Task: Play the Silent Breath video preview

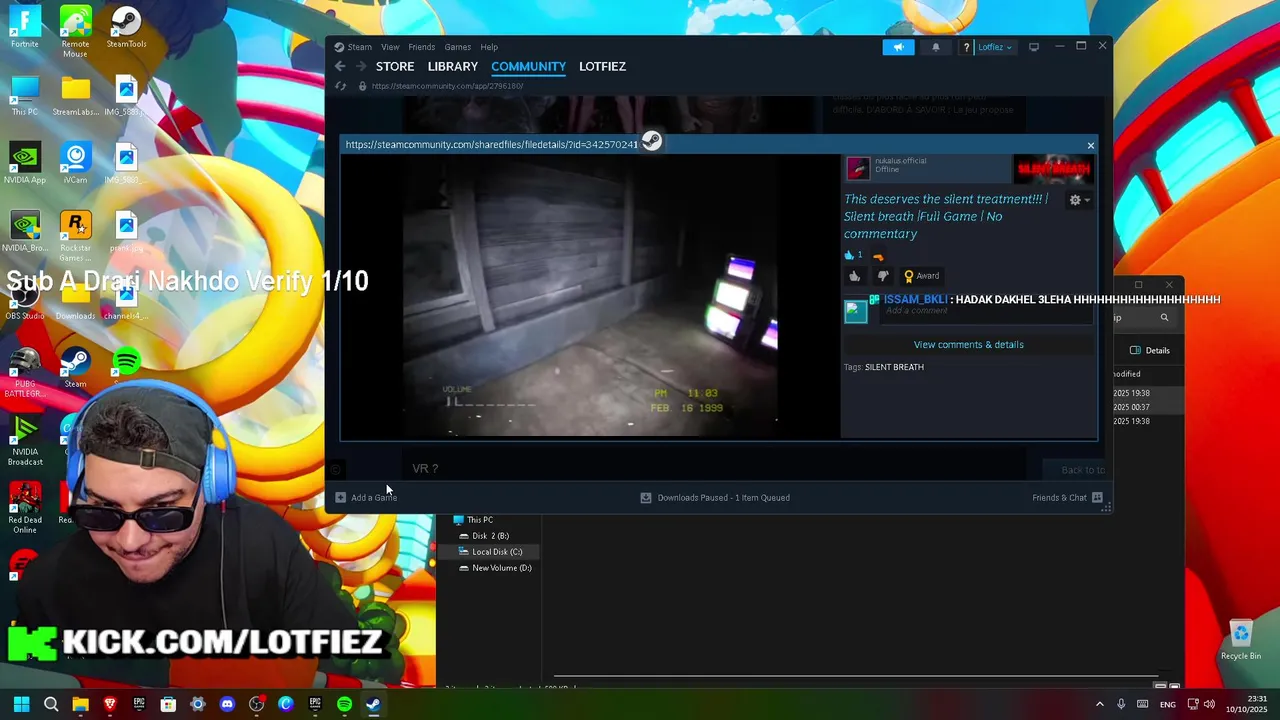Action: tap(590, 297)
